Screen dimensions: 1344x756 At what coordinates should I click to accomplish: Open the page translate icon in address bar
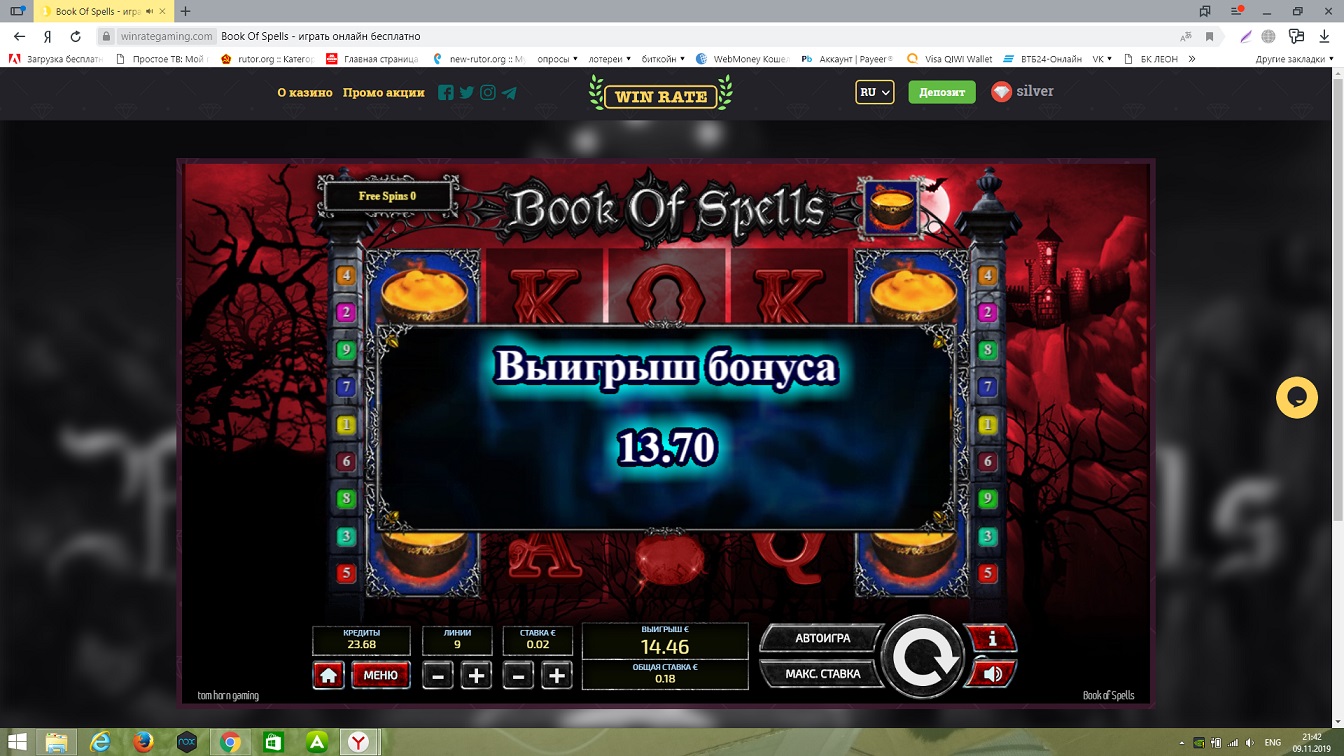tap(1186, 36)
